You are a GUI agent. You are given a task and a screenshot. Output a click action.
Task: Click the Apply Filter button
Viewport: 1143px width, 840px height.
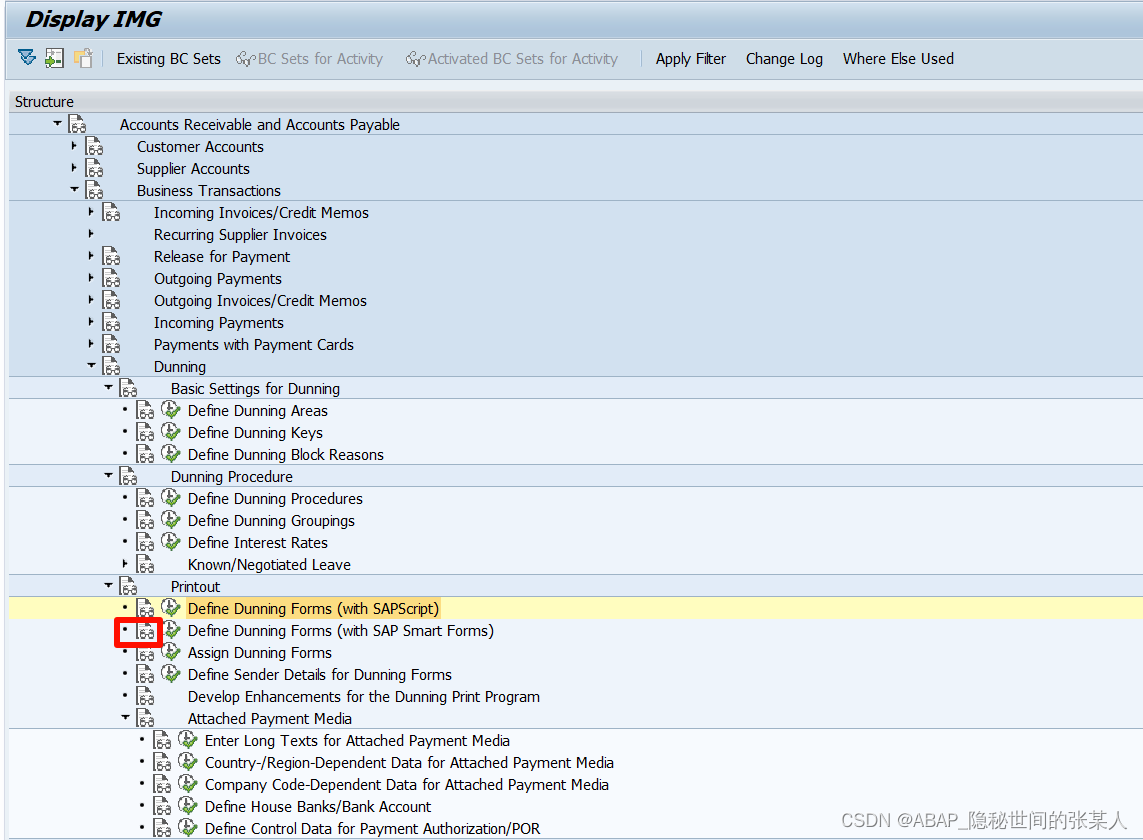[690, 59]
